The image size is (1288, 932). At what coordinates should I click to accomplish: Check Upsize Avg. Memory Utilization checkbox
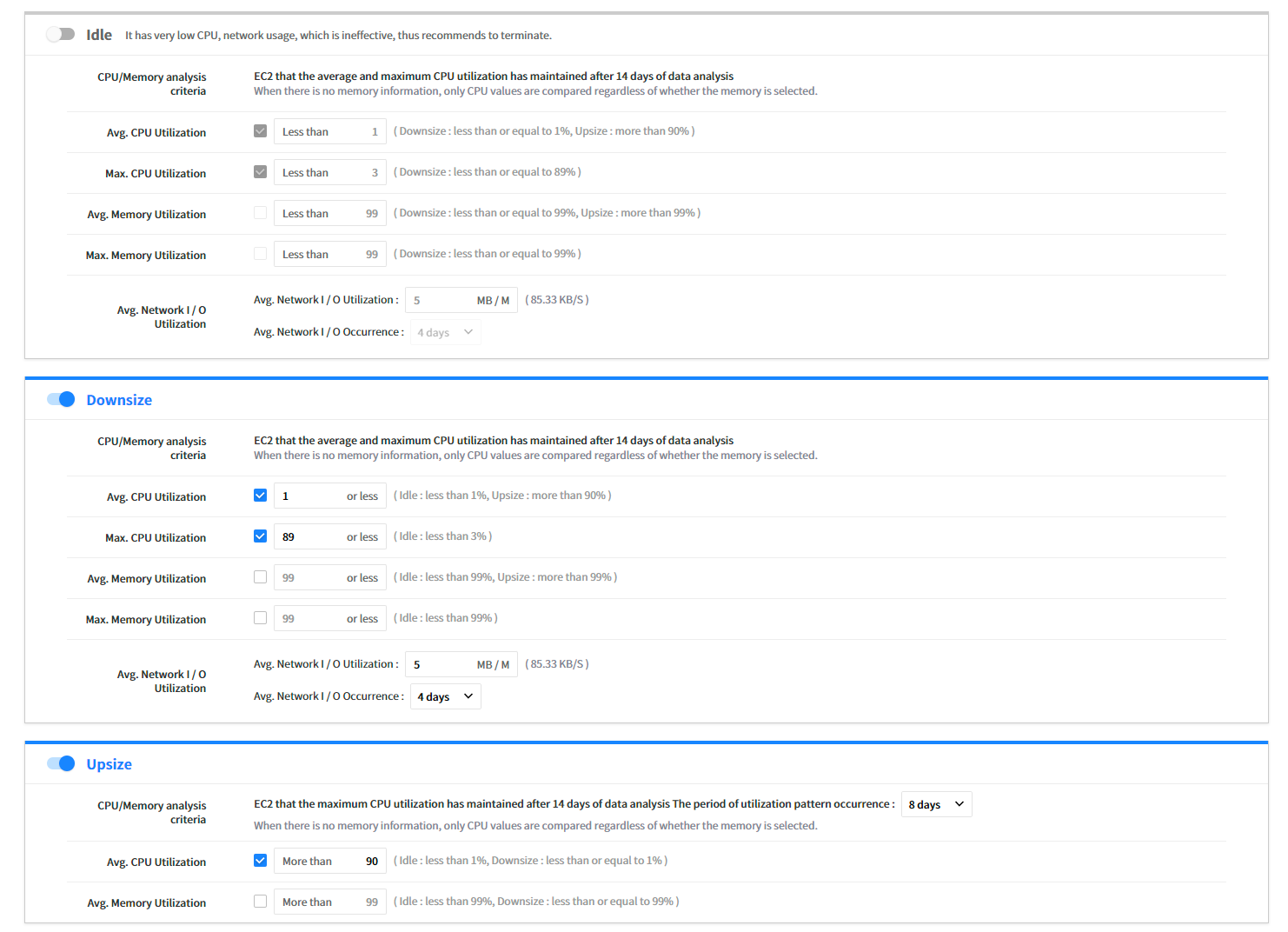pyautogui.click(x=260, y=902)
